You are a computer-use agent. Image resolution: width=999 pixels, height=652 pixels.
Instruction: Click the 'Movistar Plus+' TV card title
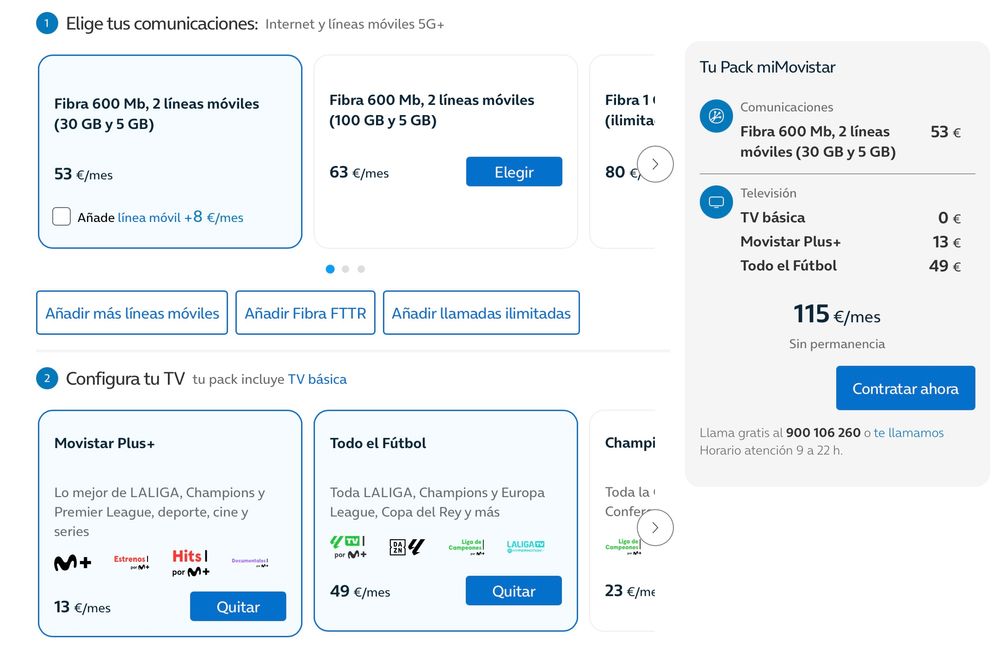click(104, 443)
